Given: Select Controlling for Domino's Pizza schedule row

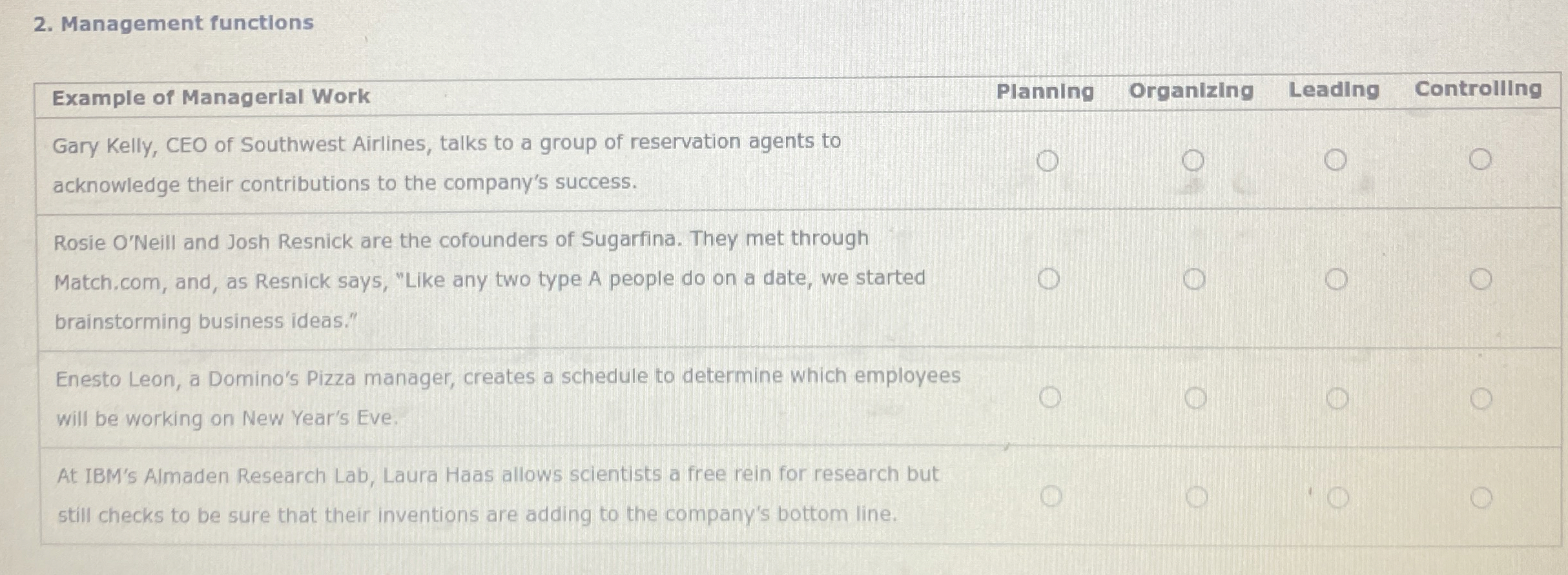Looking at the screenshot, I should click(x=1481, y=399).
